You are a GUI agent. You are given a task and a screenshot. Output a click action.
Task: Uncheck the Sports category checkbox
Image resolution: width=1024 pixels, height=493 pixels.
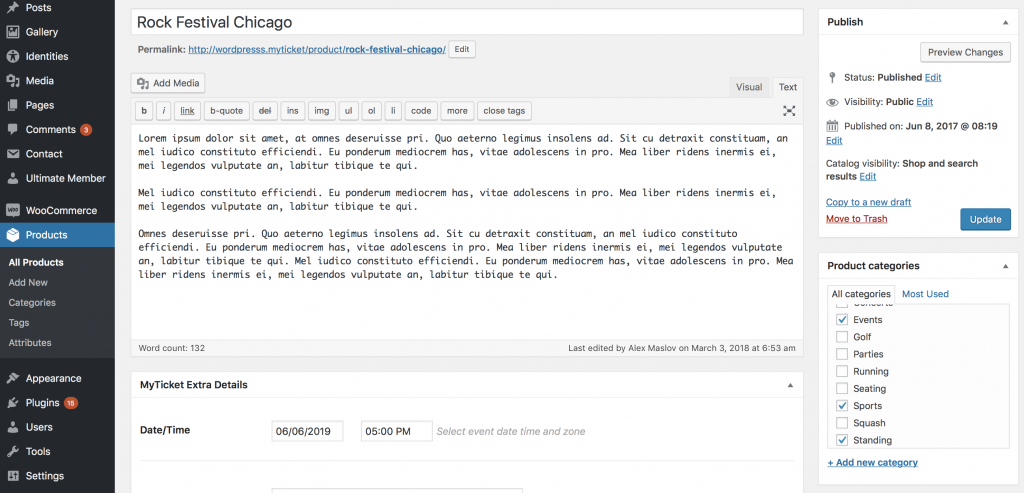[x=842, y=406]
